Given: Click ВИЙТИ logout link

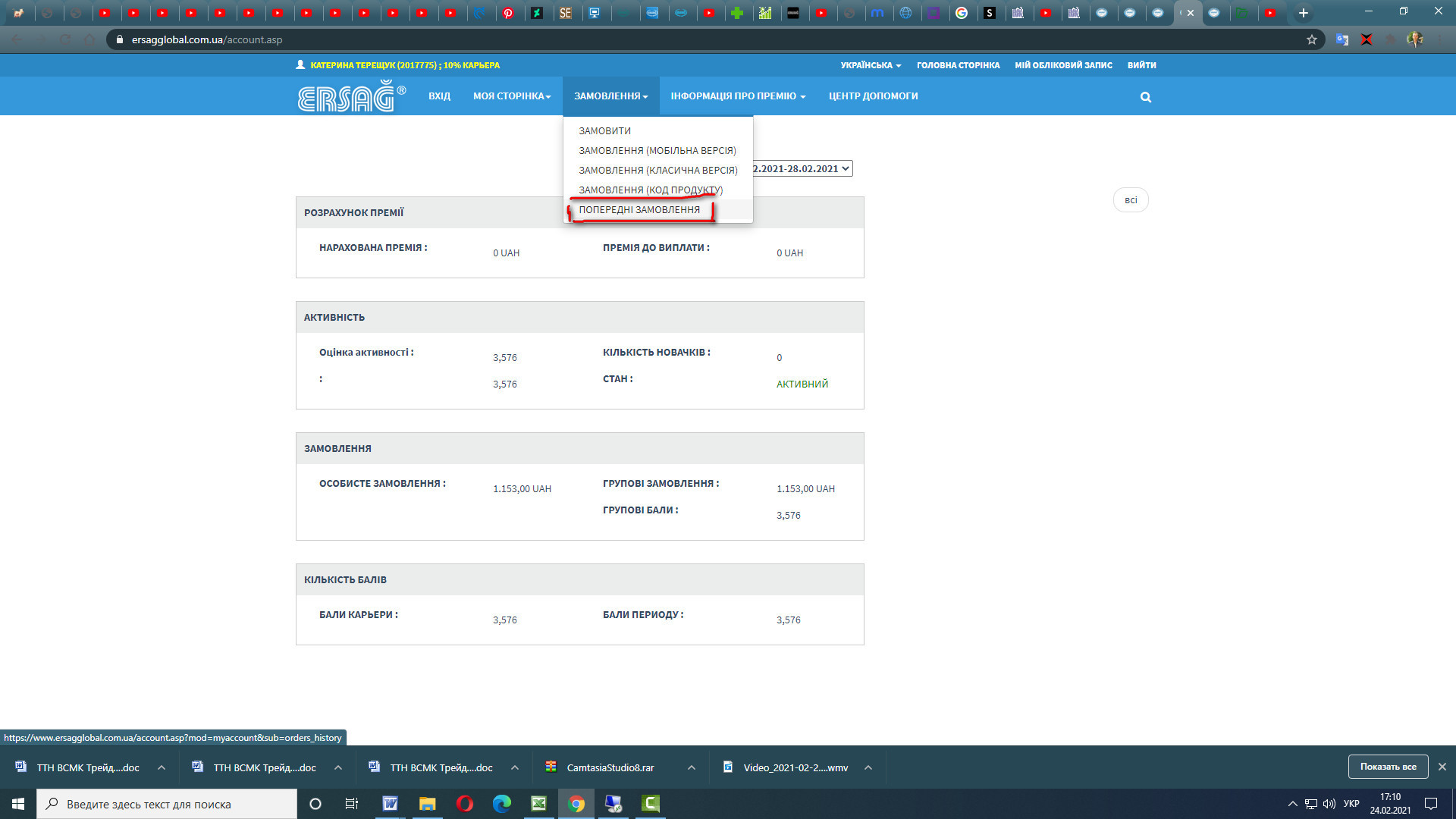Looking at the screenshot, I should tap(1141, 65).
